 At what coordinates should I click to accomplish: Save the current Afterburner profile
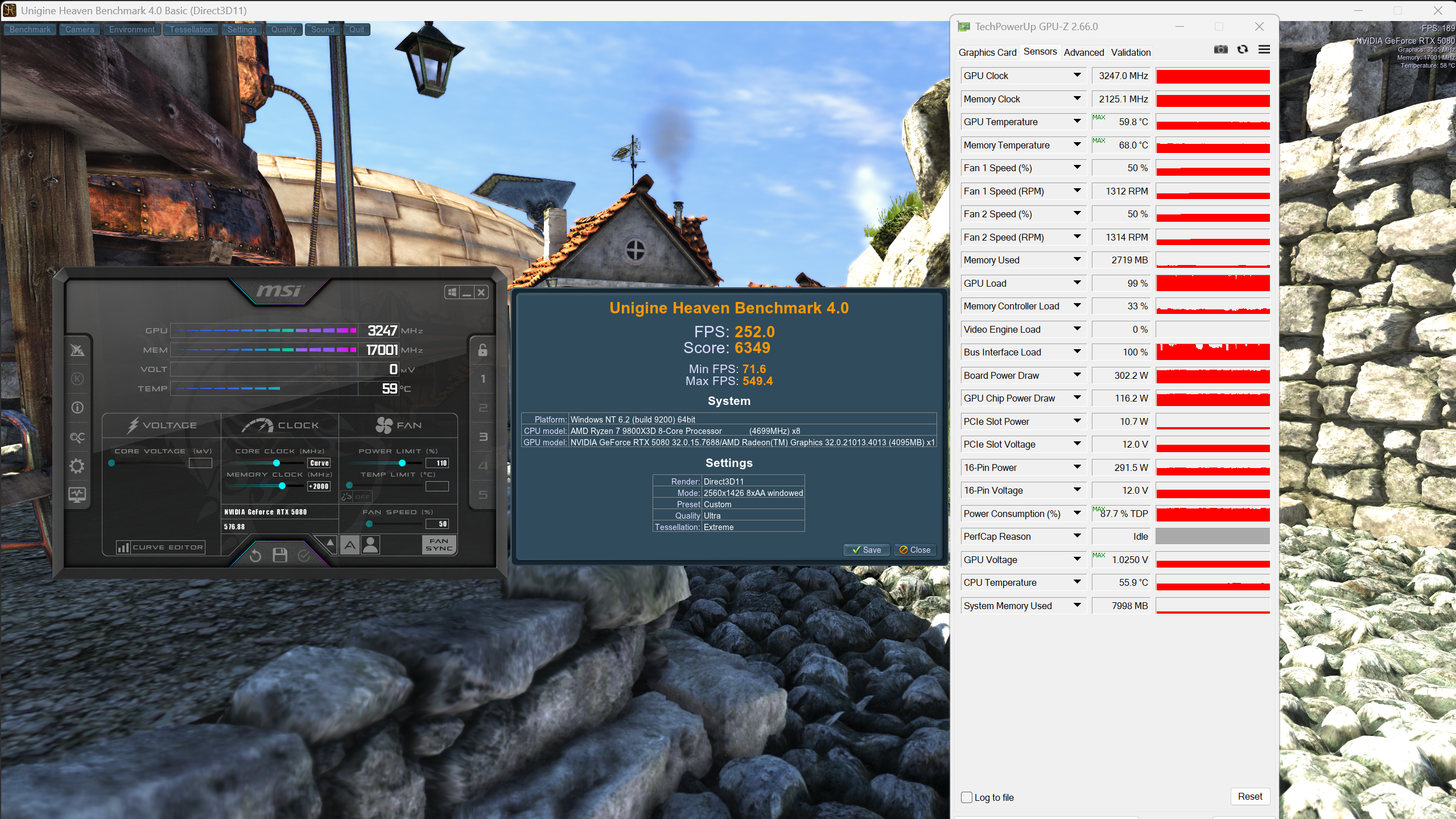[x=280, y=556]
